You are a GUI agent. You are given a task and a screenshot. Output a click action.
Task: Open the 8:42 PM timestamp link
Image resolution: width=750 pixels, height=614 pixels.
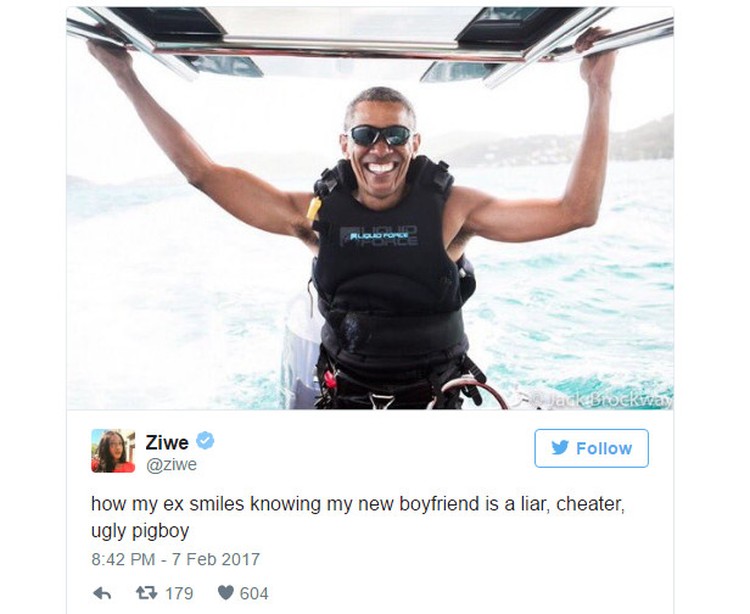tap(123, 559)
